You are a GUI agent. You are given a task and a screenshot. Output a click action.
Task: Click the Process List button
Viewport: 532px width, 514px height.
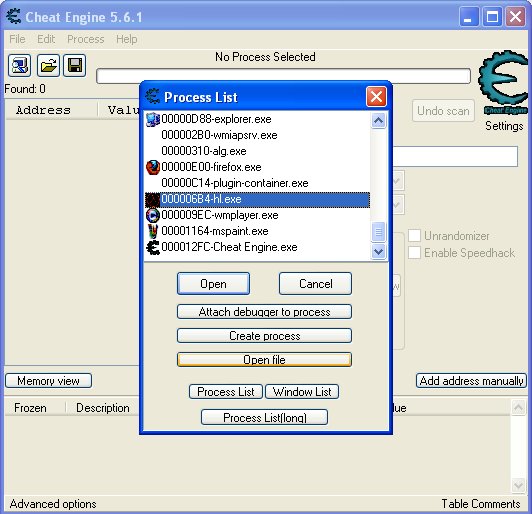[226, 392]
